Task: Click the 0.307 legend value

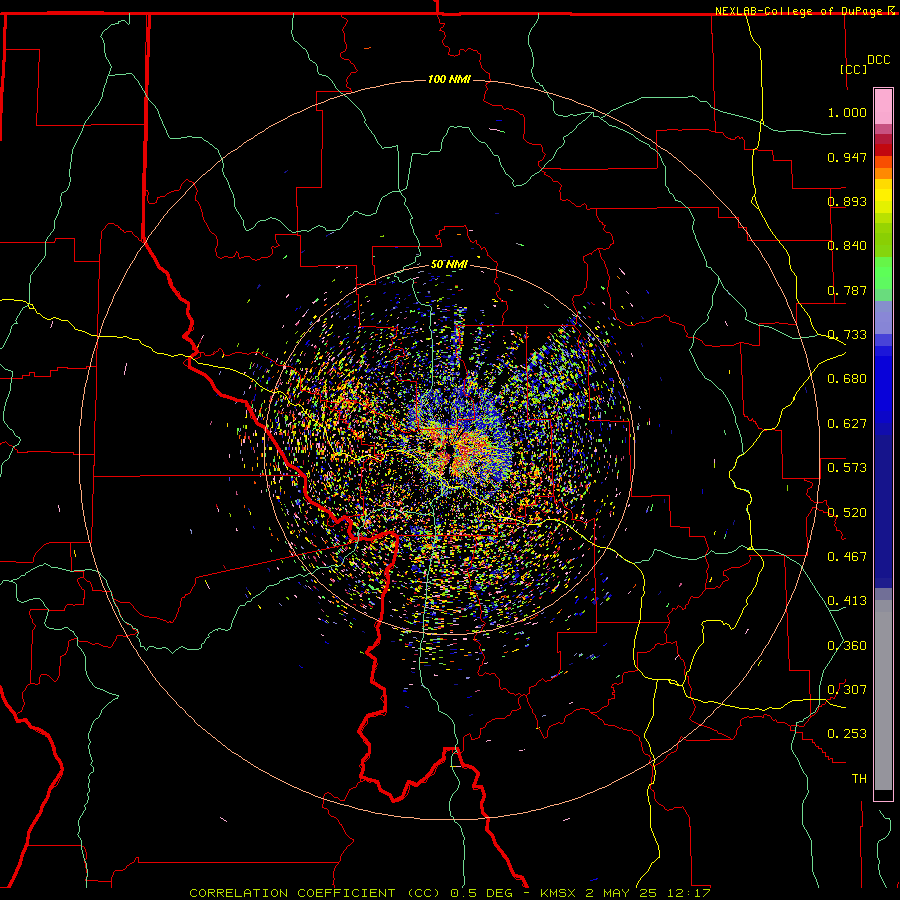Action: pyautogui.click(x=847, y=690)
